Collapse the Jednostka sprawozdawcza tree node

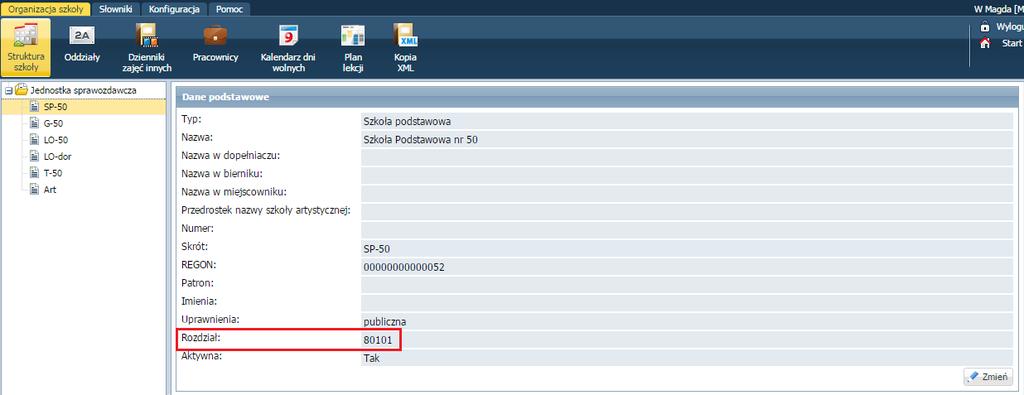click(8, 90)
